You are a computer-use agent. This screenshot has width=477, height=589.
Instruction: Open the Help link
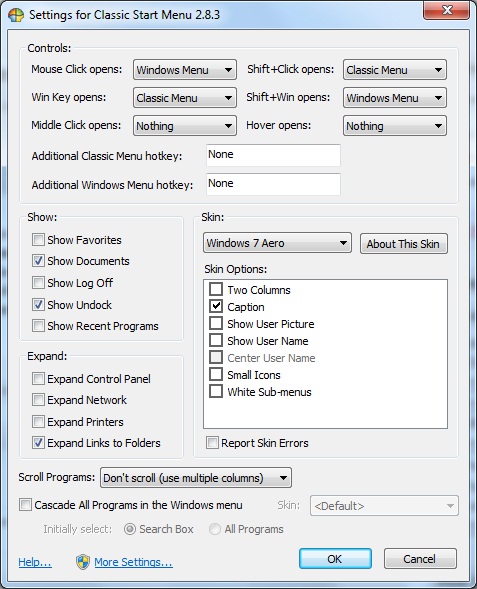[35, 562]
